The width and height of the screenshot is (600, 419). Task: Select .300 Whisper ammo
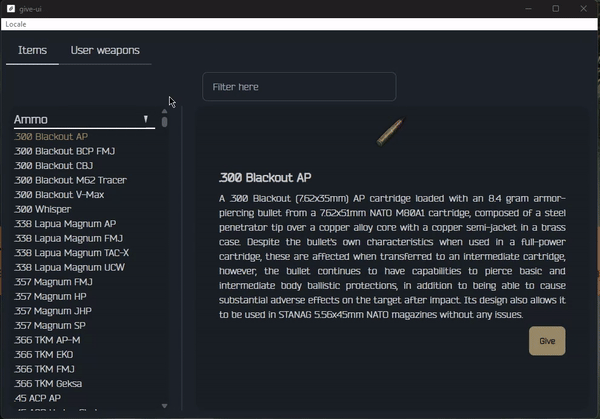[42, 209]
